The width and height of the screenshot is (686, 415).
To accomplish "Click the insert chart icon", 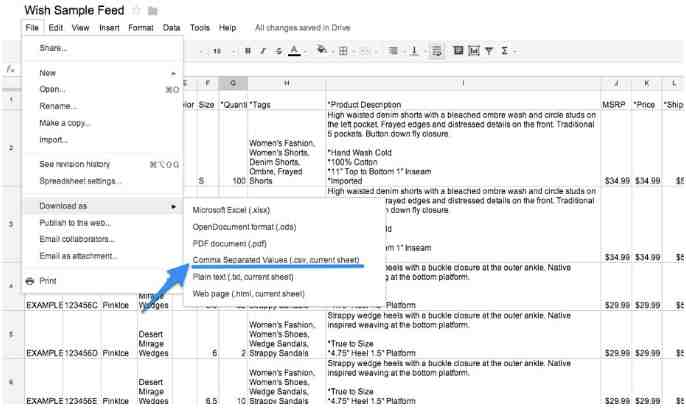I will click(474, 51).
